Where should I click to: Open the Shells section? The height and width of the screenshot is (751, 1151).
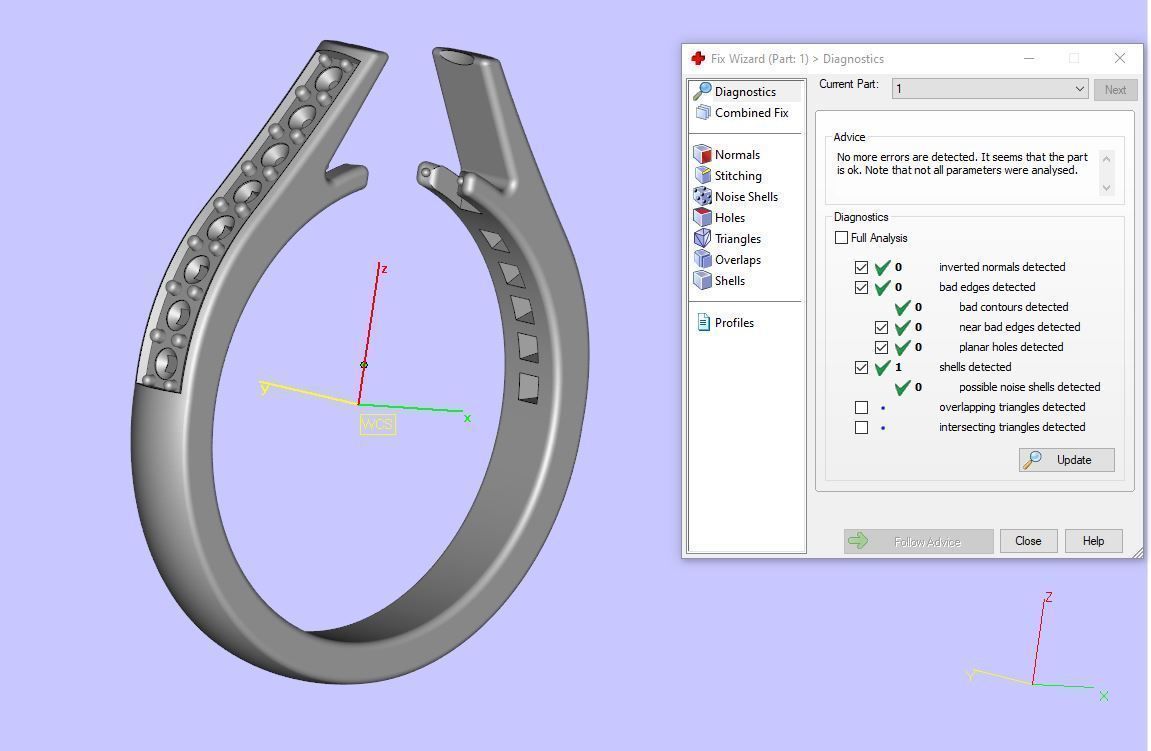pyautogui.click(x=730, y=280)
